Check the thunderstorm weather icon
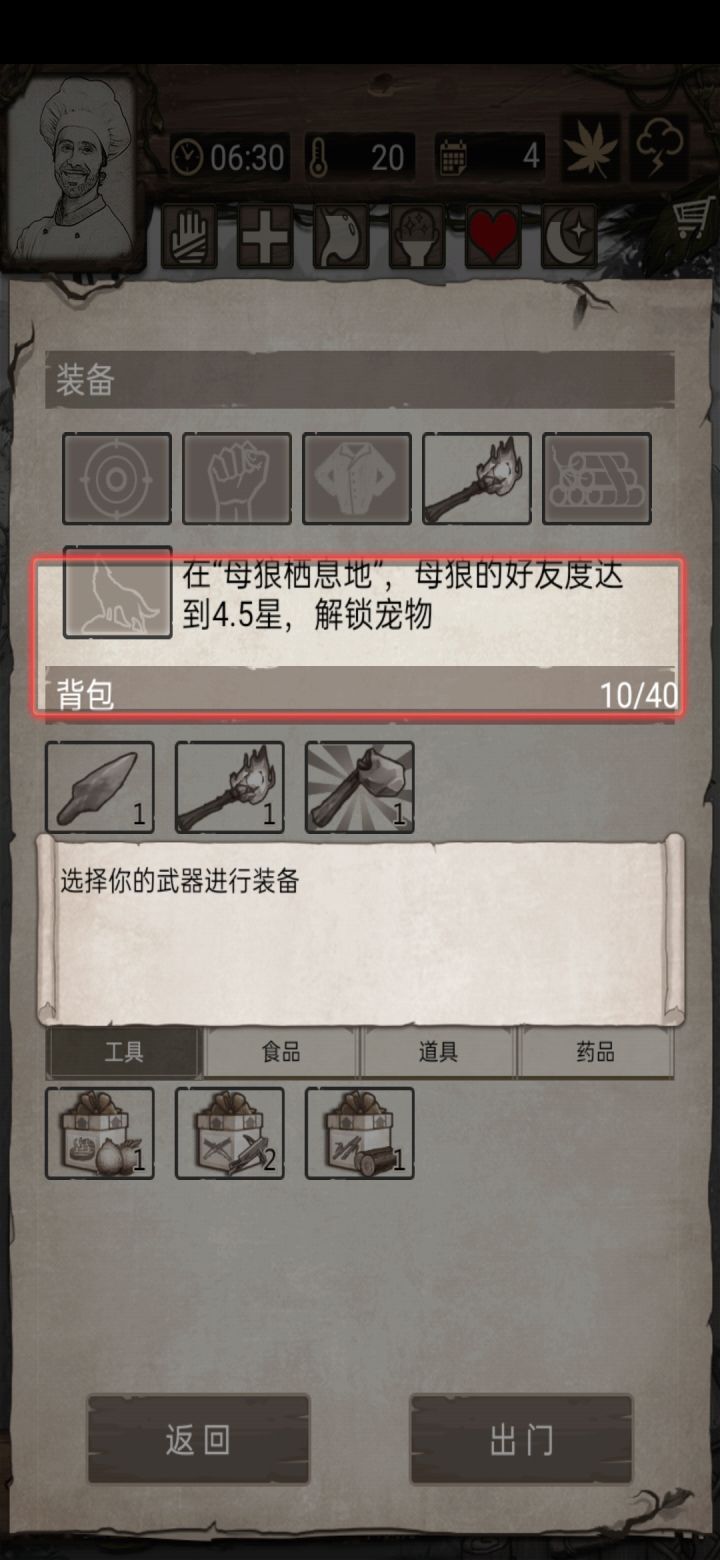The image size is (720, 1560). pos(659,149)
